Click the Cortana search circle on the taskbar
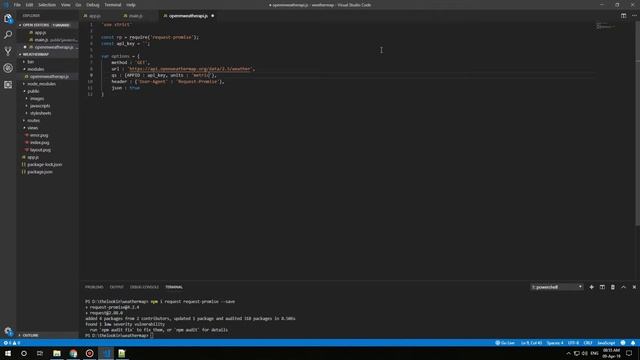The image size is (640, 360). point(24,353)
